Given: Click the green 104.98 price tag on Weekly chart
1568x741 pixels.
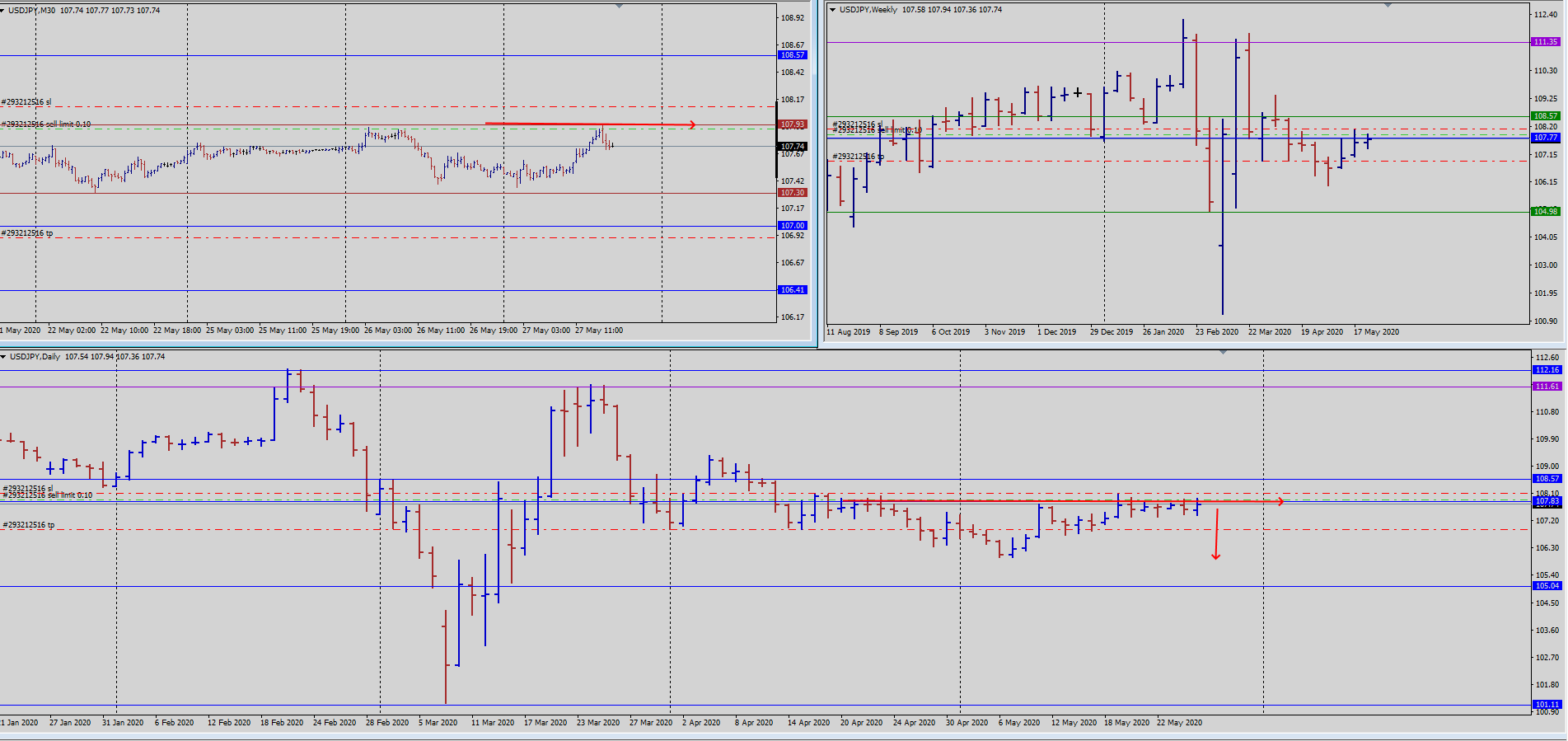Looking at the screenshot, I should [x=1545, y=212].
